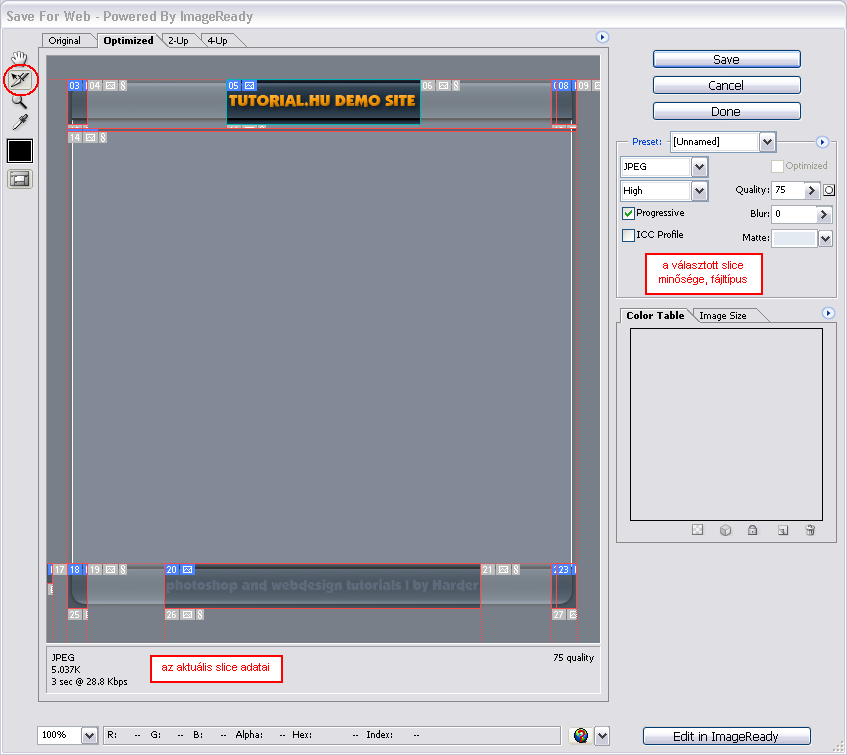This screenshot has height=755, width=847.
Task: Expand the Preset dropdown list
Action: pyautogui.click(x=767, y=142)
